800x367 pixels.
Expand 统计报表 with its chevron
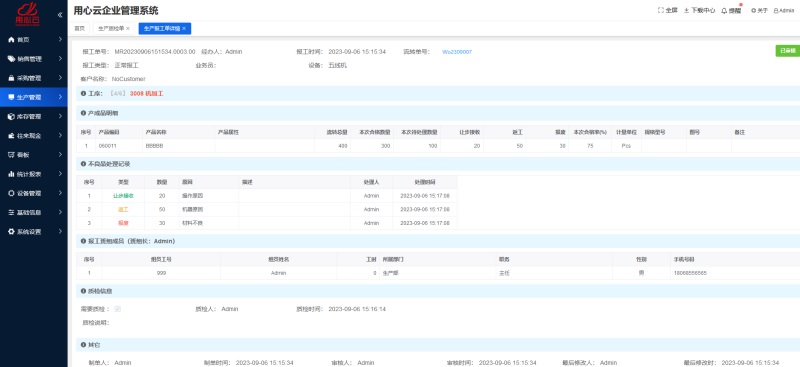point(60,174)
